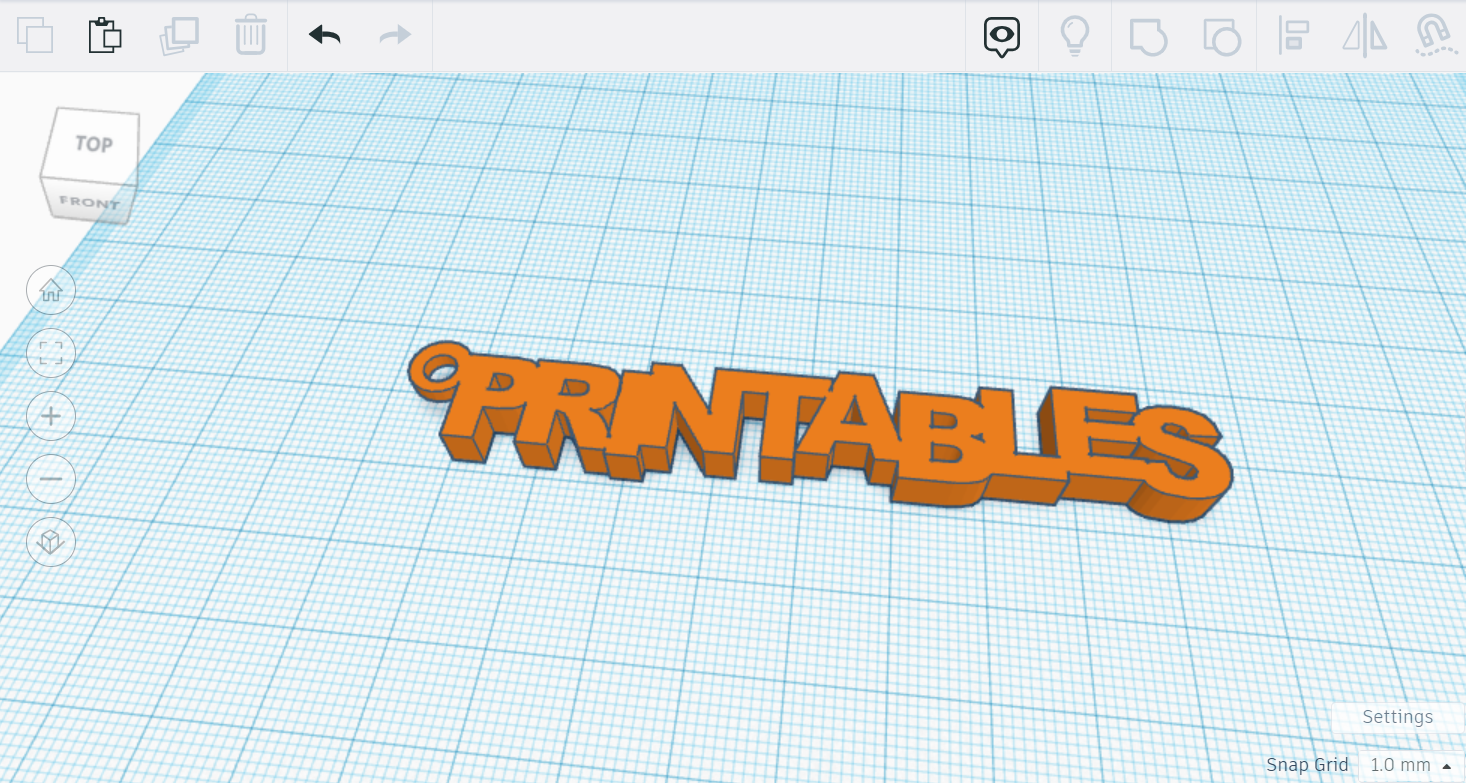The height and width of the screenshot is (783, 1466).
Task: Open the Align tool
Action: 1293,35
